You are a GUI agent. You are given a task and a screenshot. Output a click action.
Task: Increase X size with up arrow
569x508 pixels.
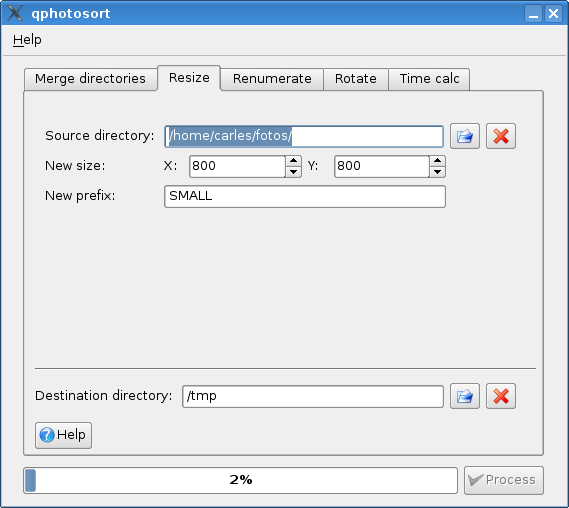(x=293, y=161)
